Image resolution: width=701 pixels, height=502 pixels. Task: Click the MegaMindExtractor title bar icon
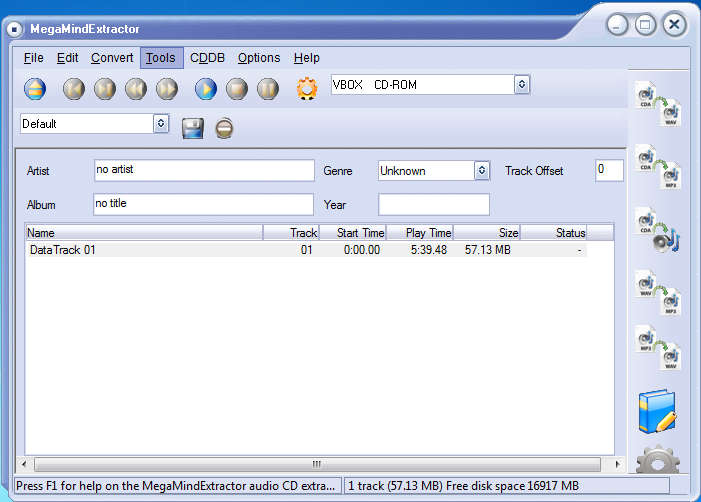click(15, 30)
